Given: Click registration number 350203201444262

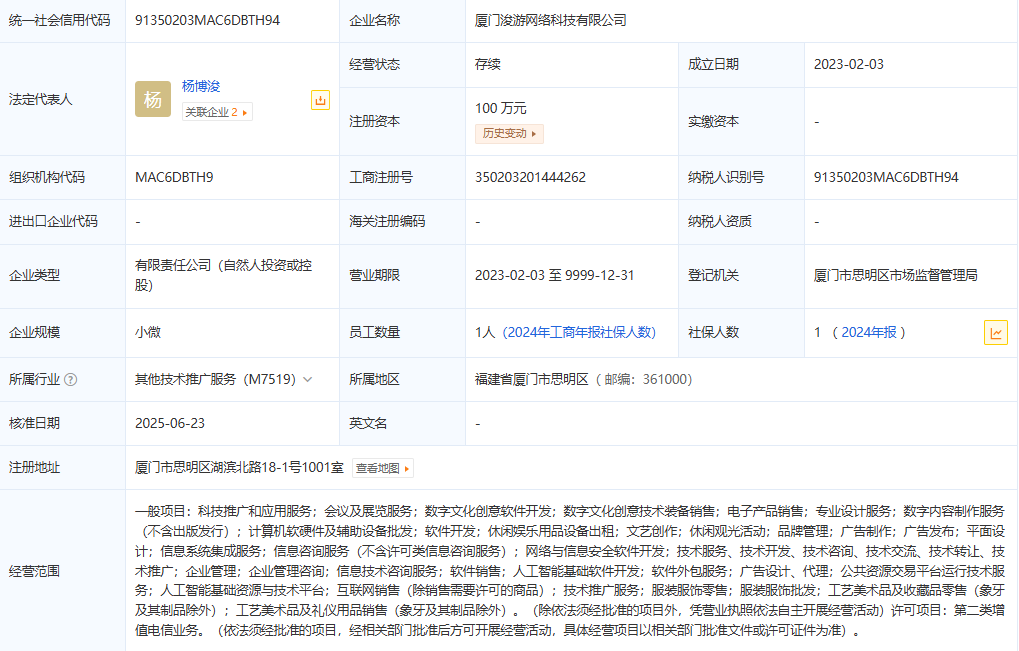Looking at the screenshot, I should [x=530, y=177].
